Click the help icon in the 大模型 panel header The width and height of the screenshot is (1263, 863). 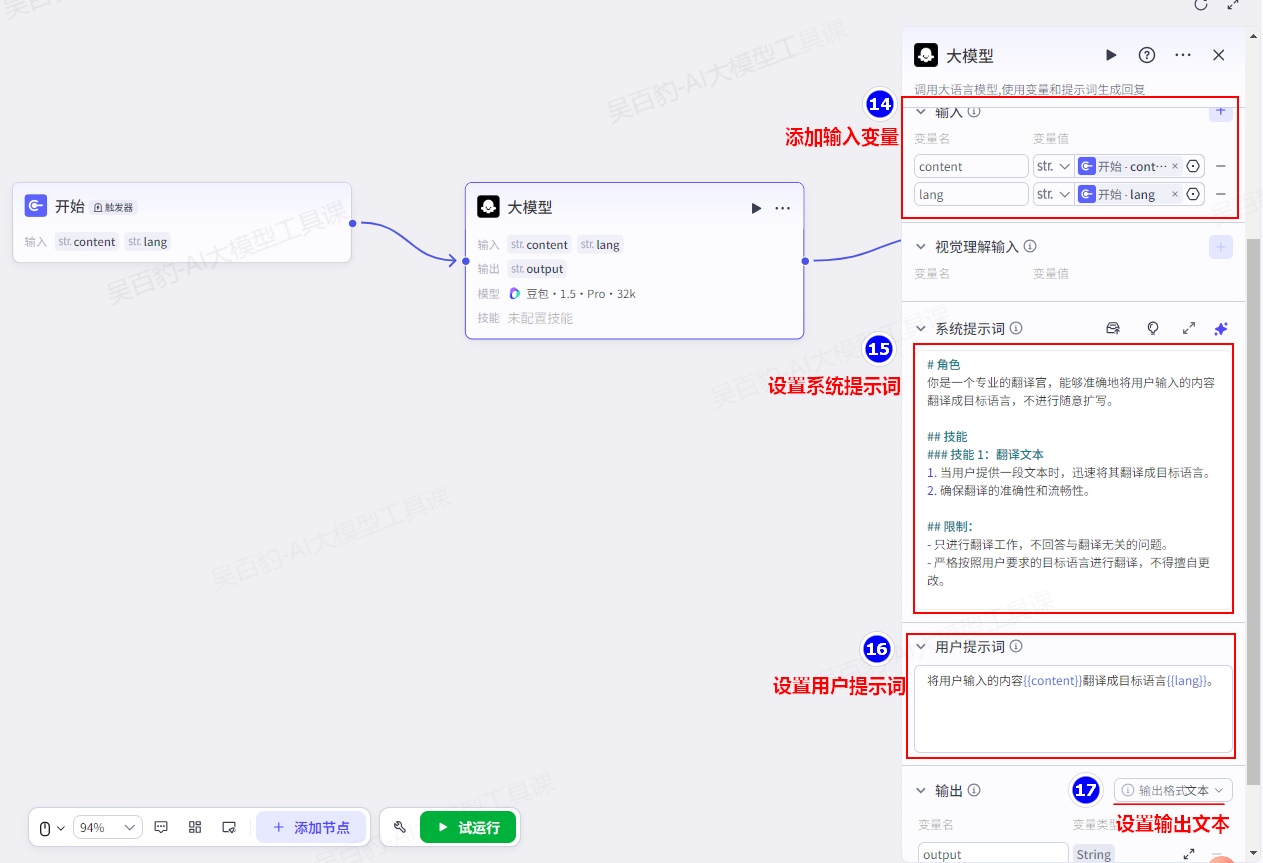1147,56
